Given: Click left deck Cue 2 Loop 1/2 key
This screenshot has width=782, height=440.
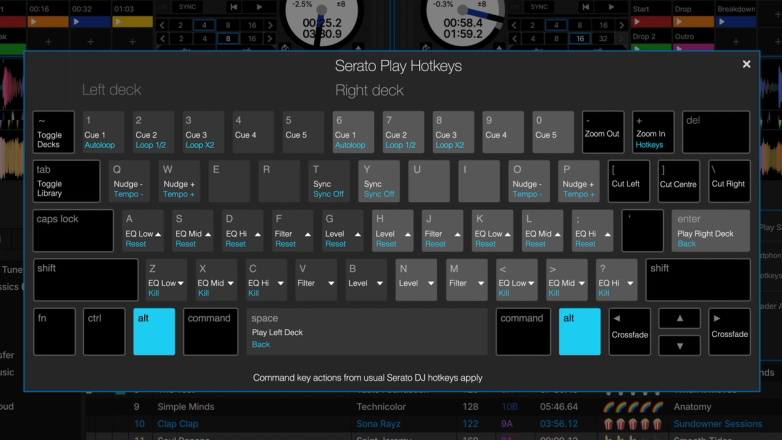Looking at the screenshot, I should pyautogui.click(x=154, y=132).
